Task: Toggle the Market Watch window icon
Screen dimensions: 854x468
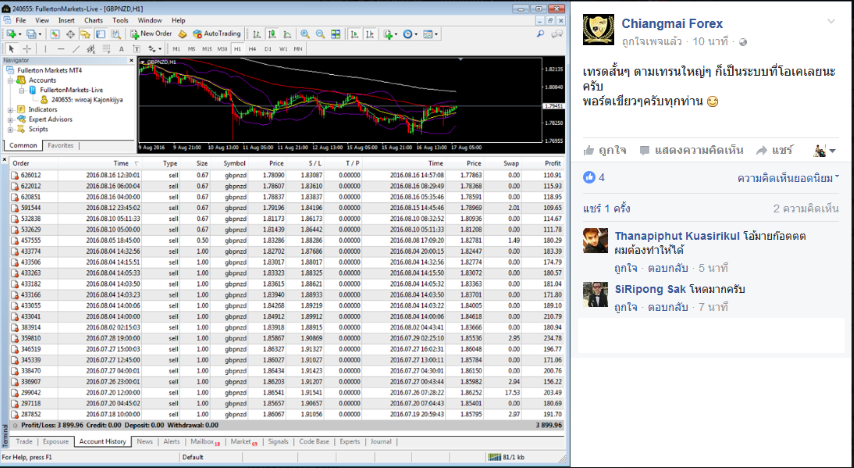Action: click(x=55, y=34)
